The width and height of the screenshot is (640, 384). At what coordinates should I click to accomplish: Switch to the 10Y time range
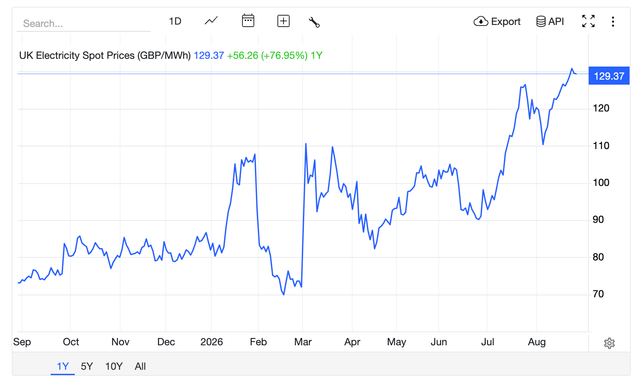[114, 366]
